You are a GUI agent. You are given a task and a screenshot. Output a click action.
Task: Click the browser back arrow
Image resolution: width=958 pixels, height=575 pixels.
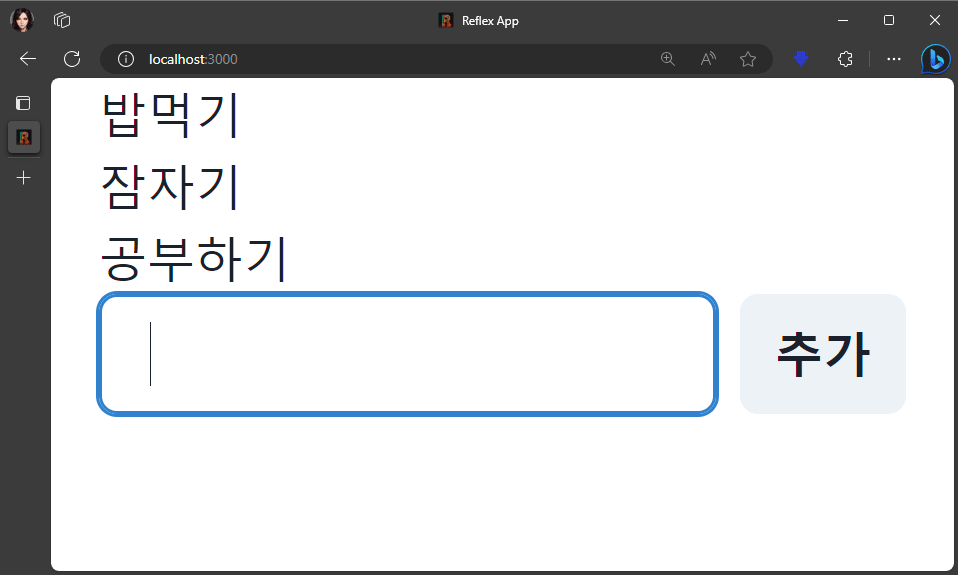(28, 59)
